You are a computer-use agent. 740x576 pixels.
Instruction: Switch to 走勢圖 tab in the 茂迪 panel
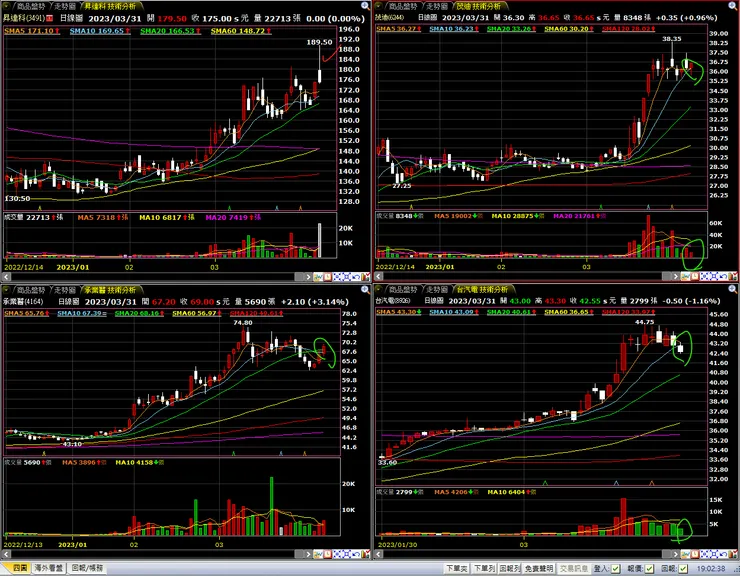pyautogui.click(x=437, y=6)
